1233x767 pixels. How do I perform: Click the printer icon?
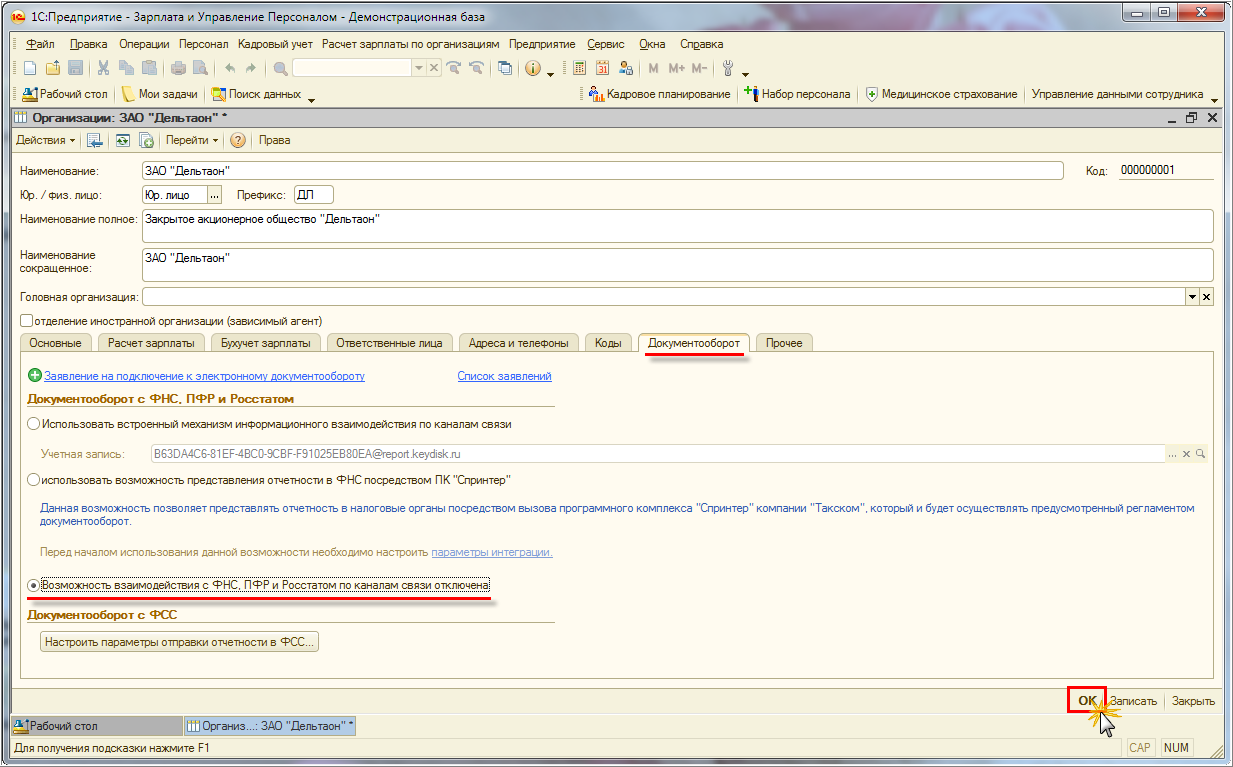coord(178,68)
